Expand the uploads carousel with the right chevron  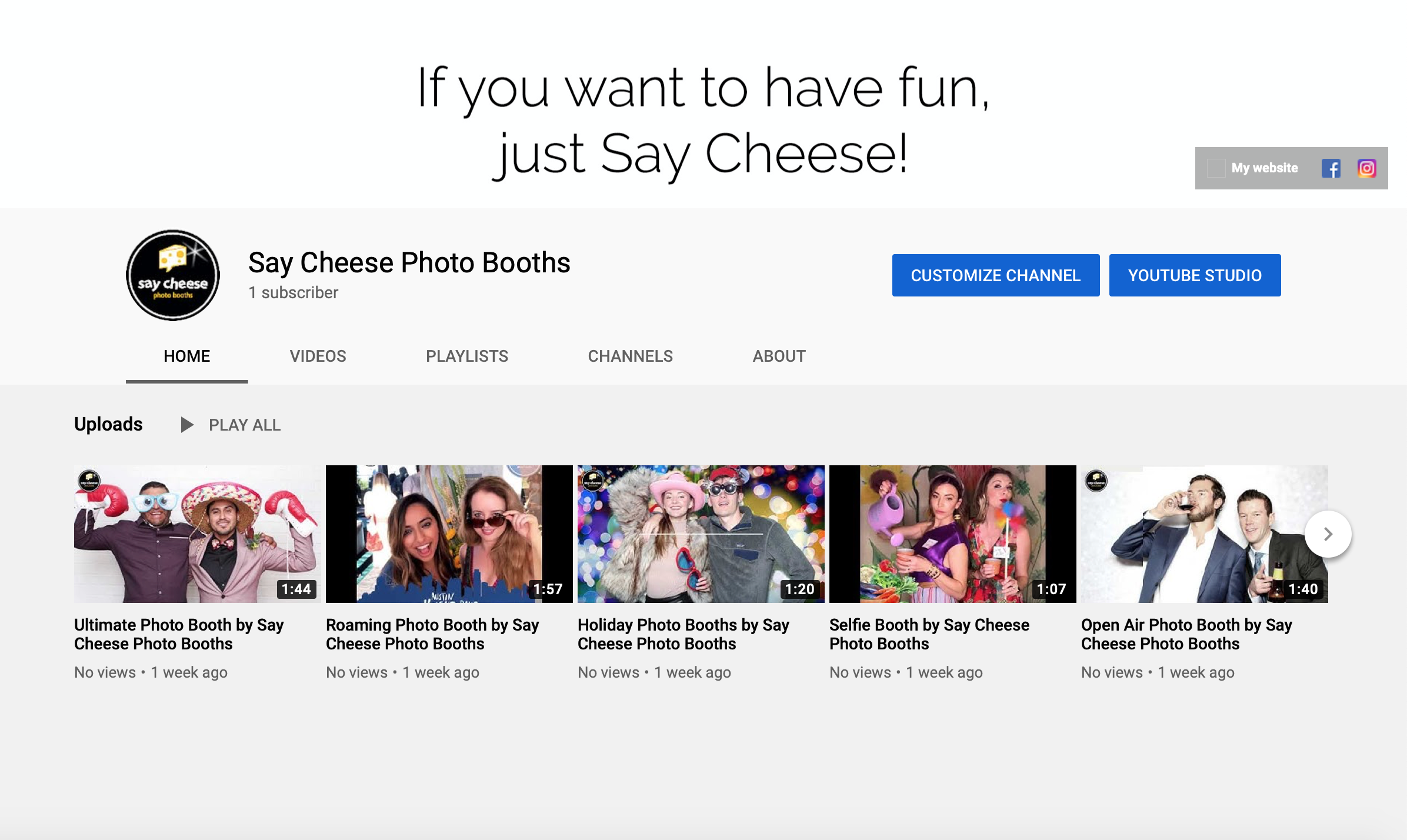pos(1328,534)
